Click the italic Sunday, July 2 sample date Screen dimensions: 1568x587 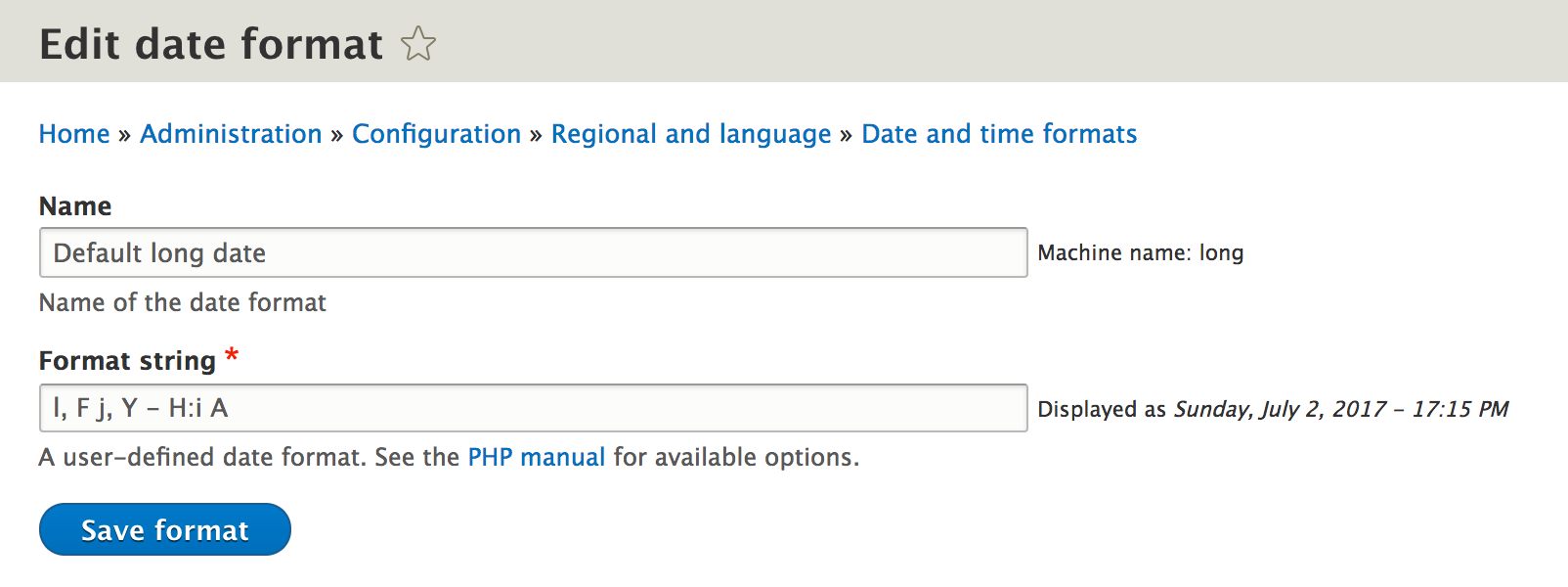pos(1340,410)
